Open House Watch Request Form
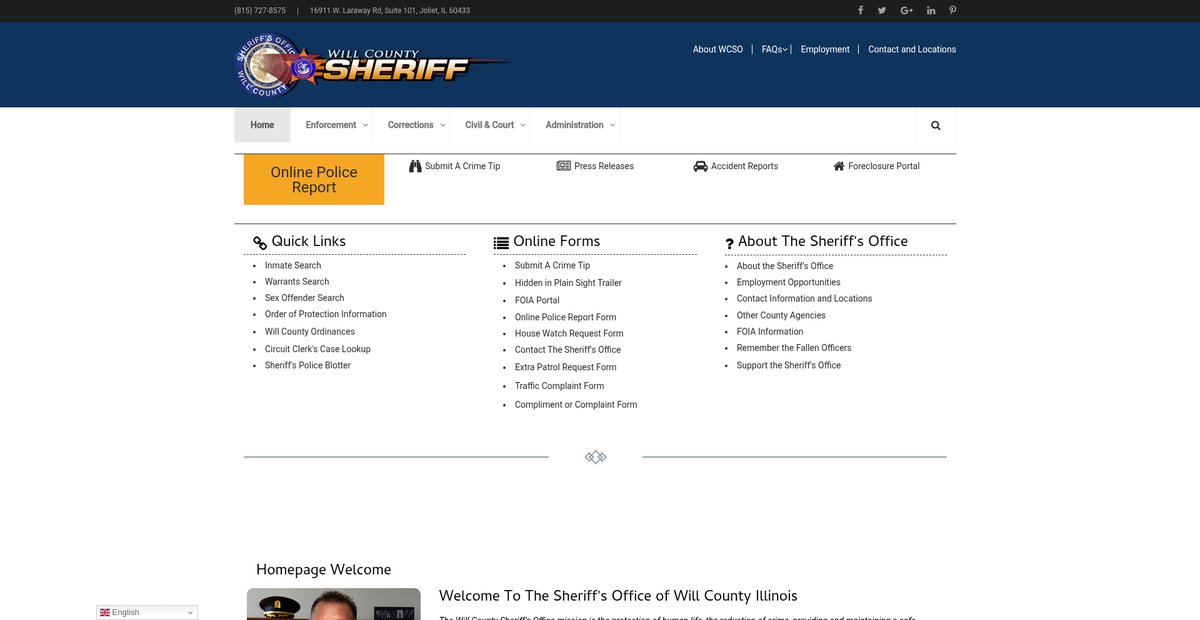Viewport: 1200px width, 620px height. click(x=569, y=334)
